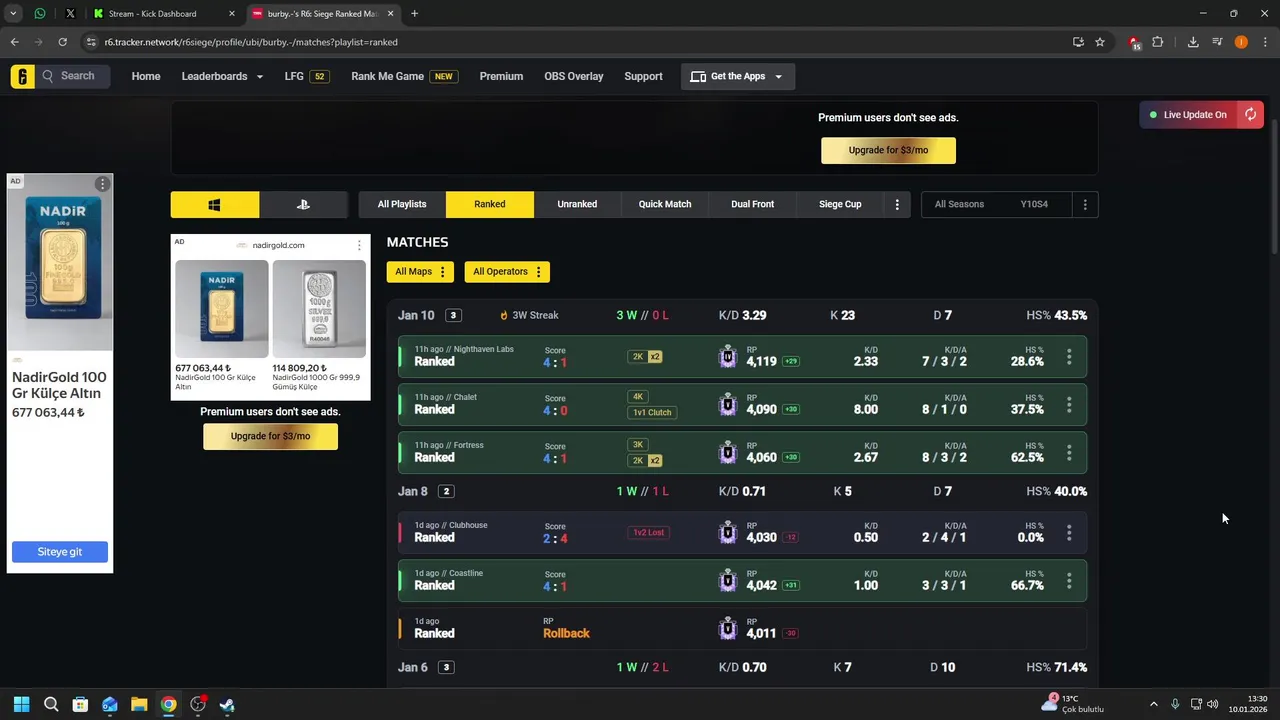This screenshot has width=1280, height=720.
Task: Click the refresh icon beside Live Update
Action: click(1250, 114)
